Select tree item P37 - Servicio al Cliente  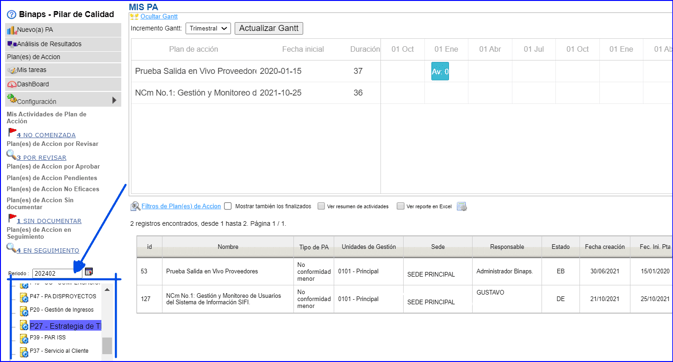tap(59, 351)
